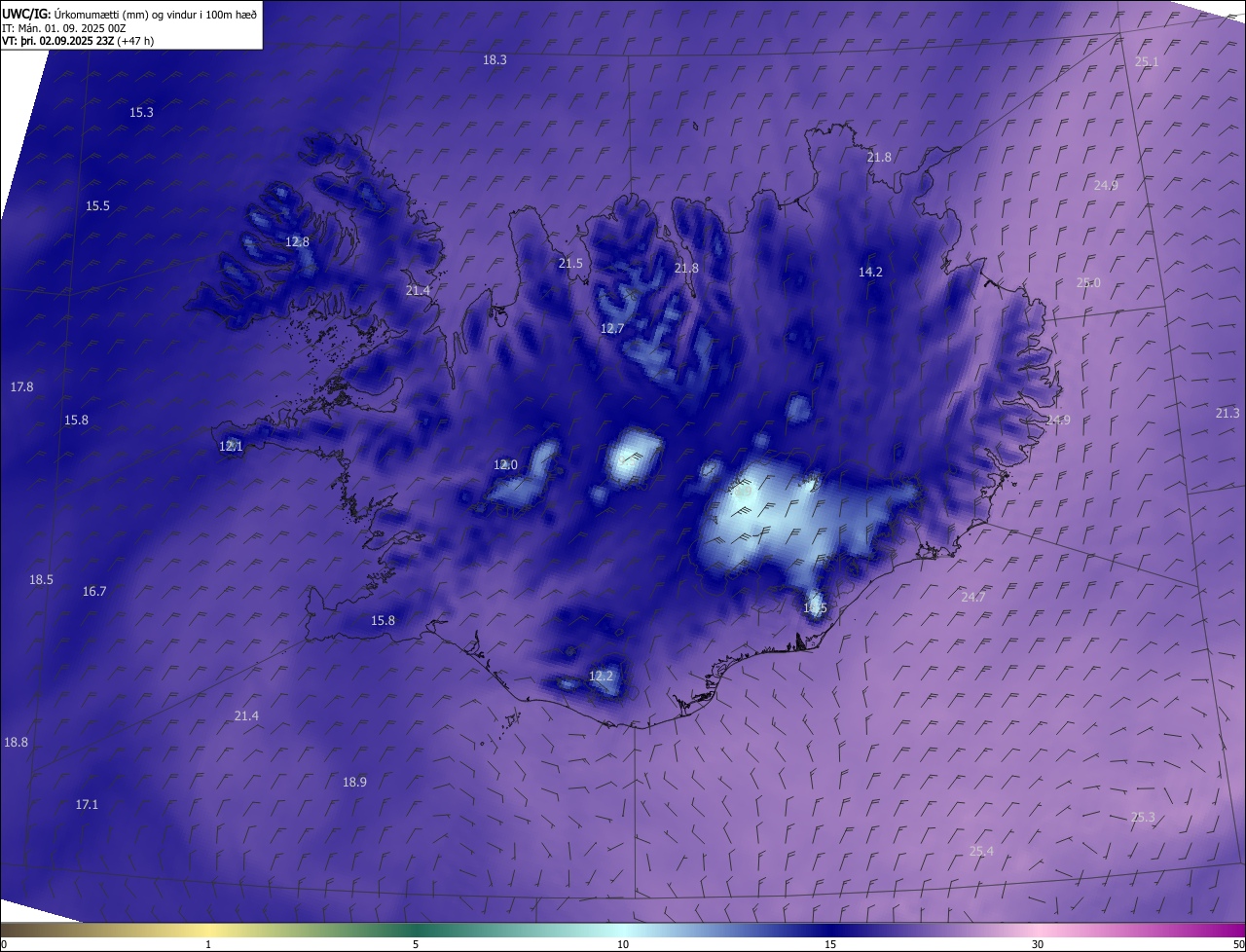Click the 18.3 value on the map
This screenshot has height=952, width=1246.
[x=495, y=59]
